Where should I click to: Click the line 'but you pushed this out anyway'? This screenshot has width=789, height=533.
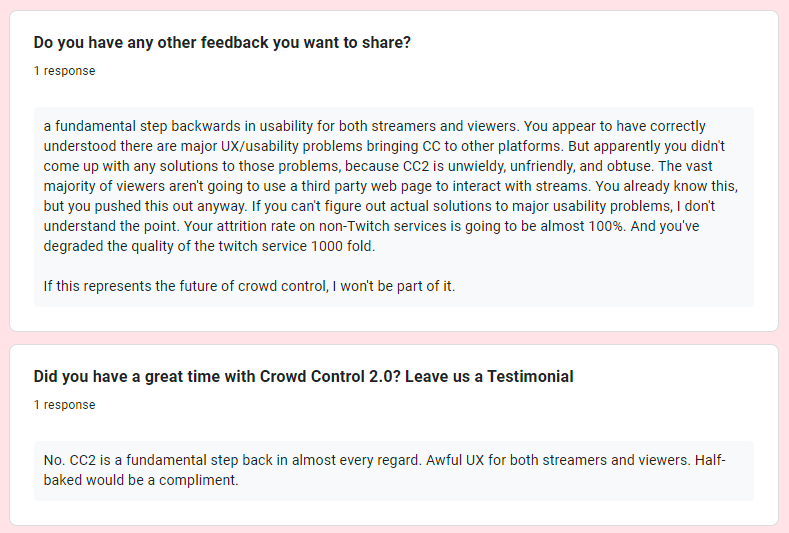click(x=379, y=206)
